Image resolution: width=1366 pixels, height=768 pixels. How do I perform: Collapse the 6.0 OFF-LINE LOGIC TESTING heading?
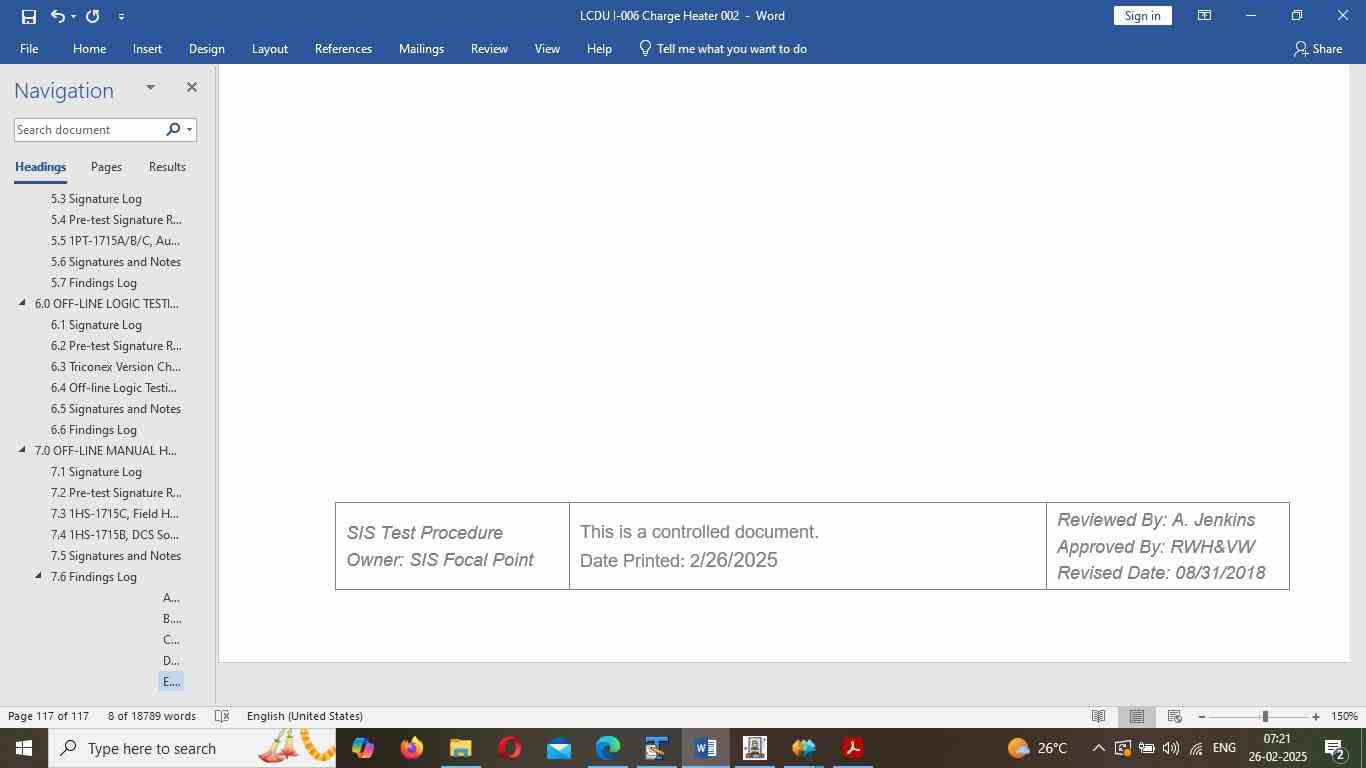pos(22,303)
